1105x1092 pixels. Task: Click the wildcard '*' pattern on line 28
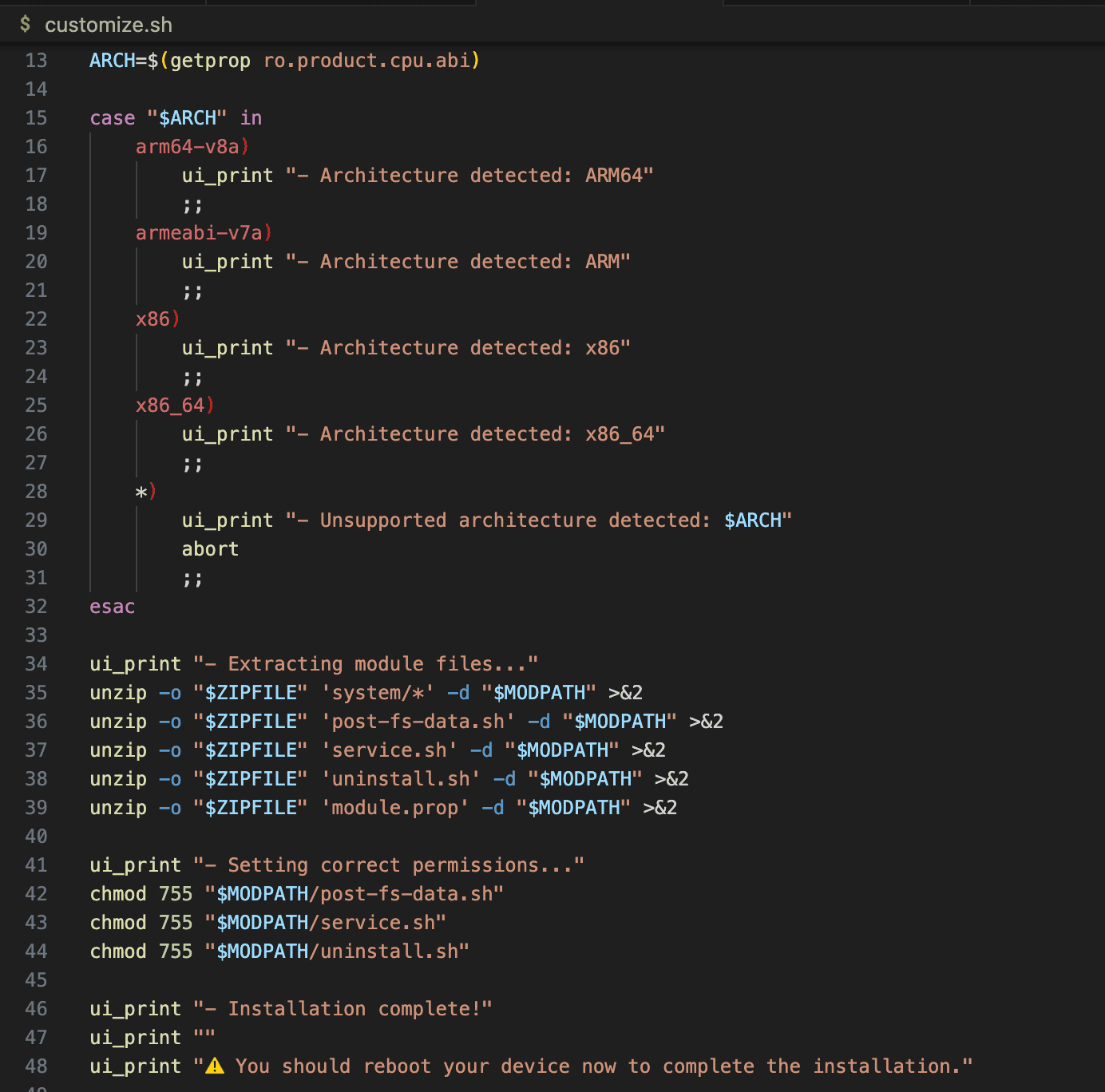[141, 492]
